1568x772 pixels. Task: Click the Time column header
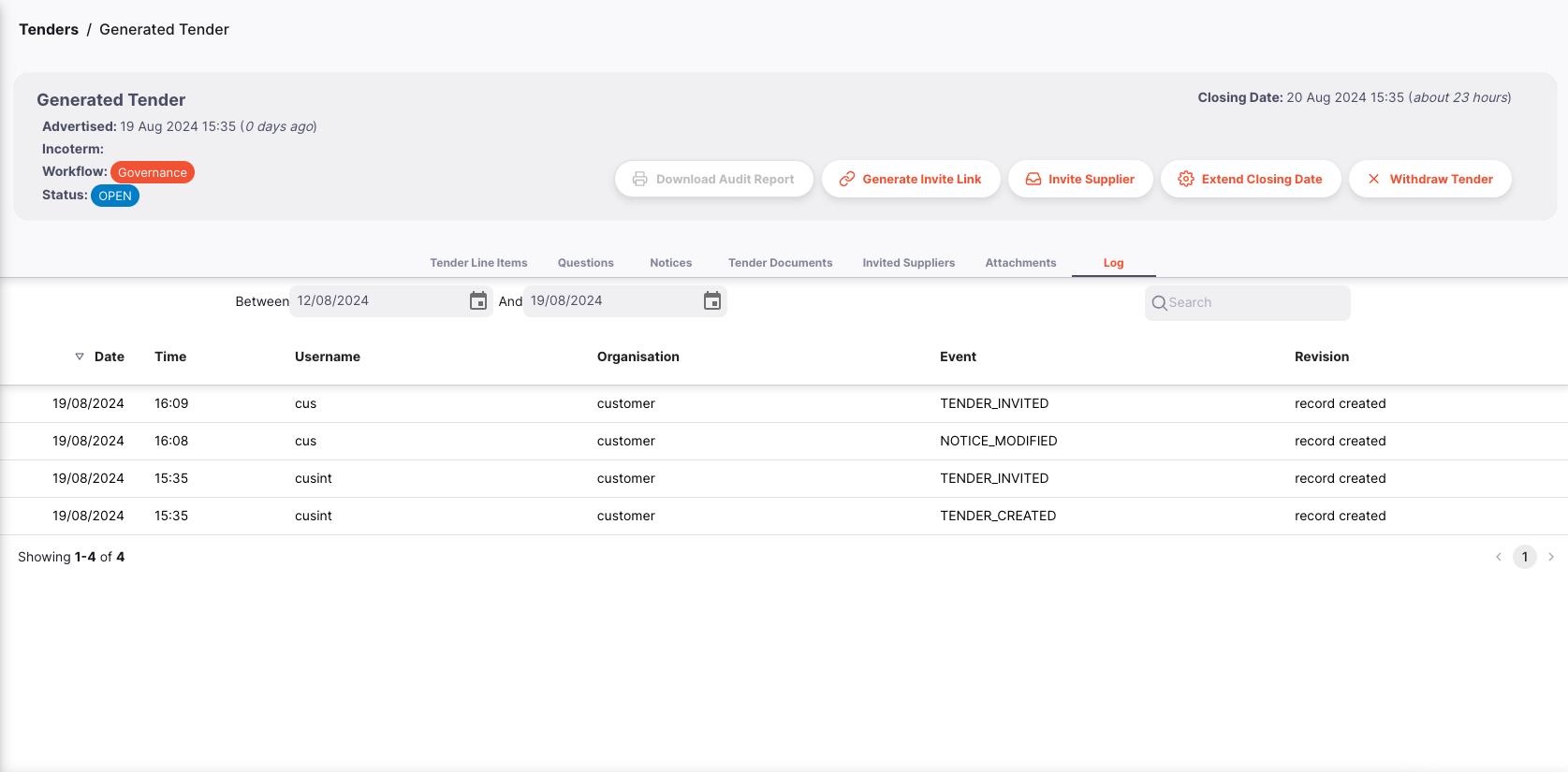[x=170, y=357]
